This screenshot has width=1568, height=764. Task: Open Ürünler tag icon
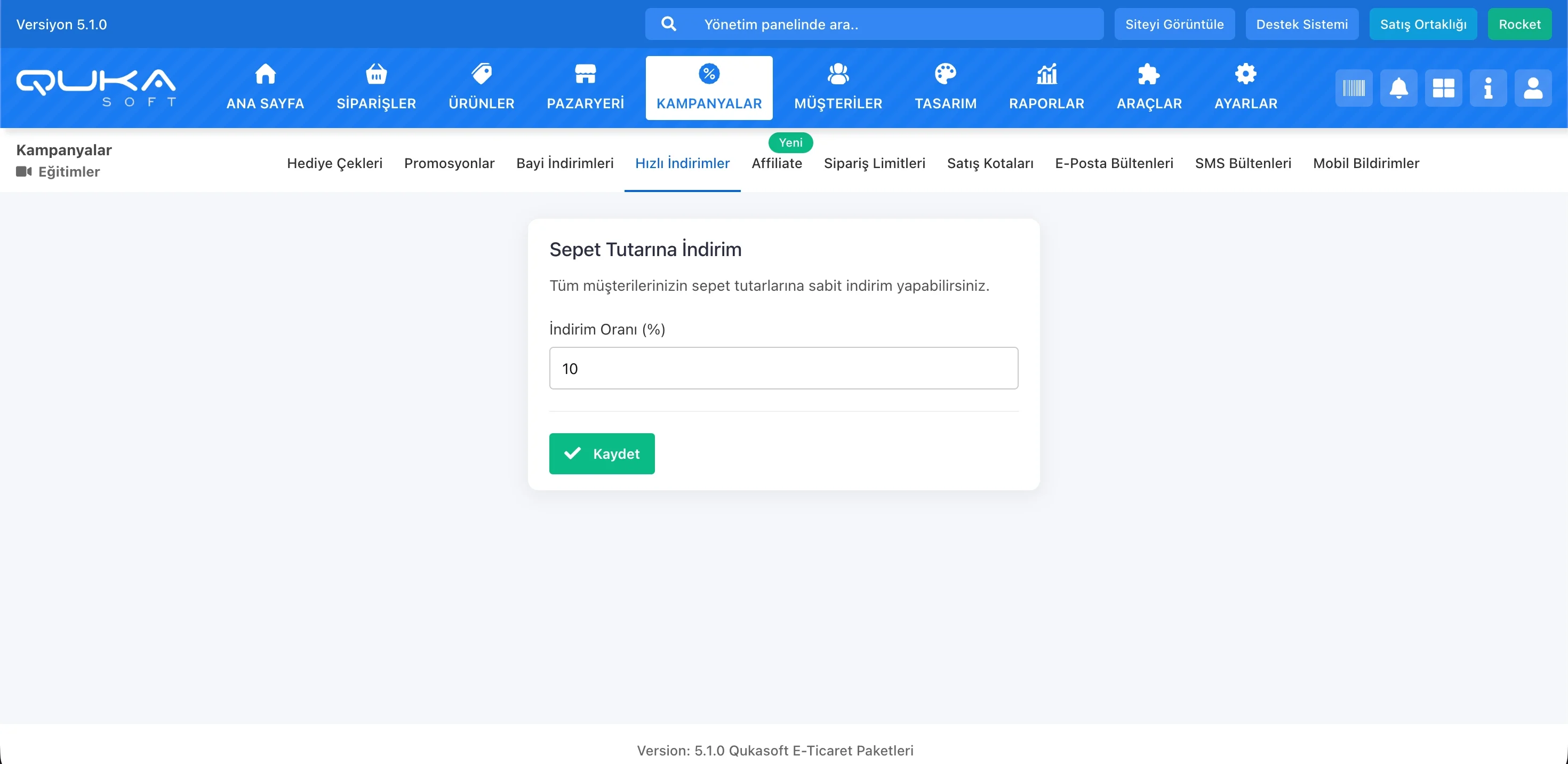[x=482, y=74]
